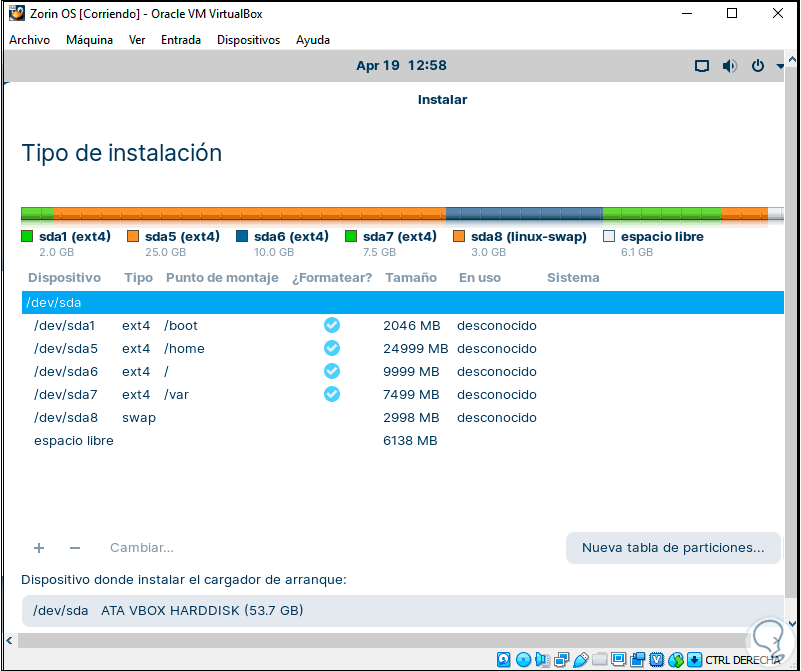This screenshot has width=801, height=671.
Task: Click the VirtualBox app icon in title bar
Action: click(x=17, y=13)
